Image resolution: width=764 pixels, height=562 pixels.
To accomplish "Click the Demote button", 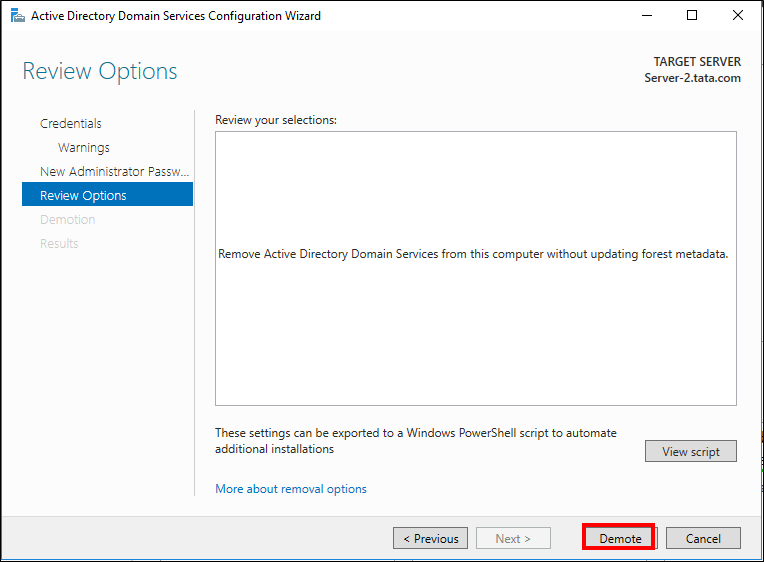I will pos(620,538).
